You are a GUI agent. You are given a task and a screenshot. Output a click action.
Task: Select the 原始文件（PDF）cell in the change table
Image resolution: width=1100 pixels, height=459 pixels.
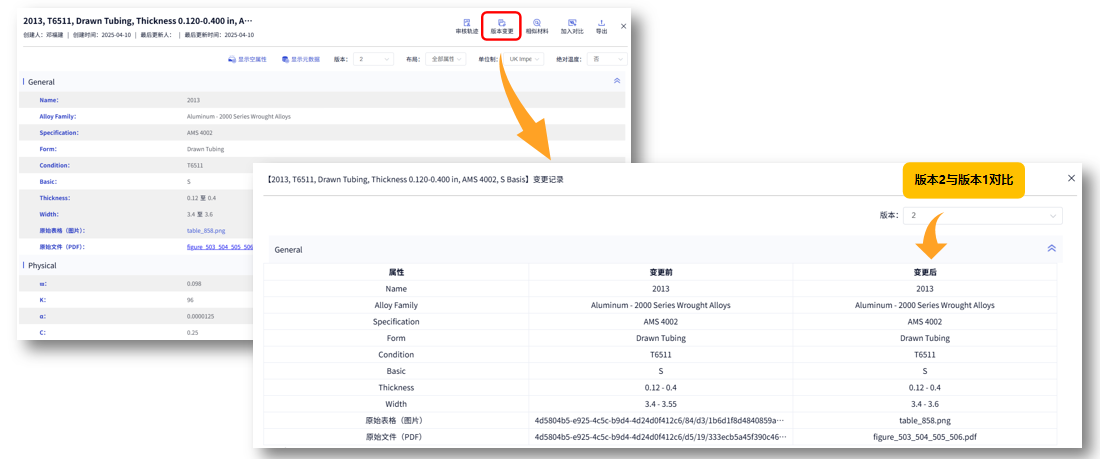396,437
